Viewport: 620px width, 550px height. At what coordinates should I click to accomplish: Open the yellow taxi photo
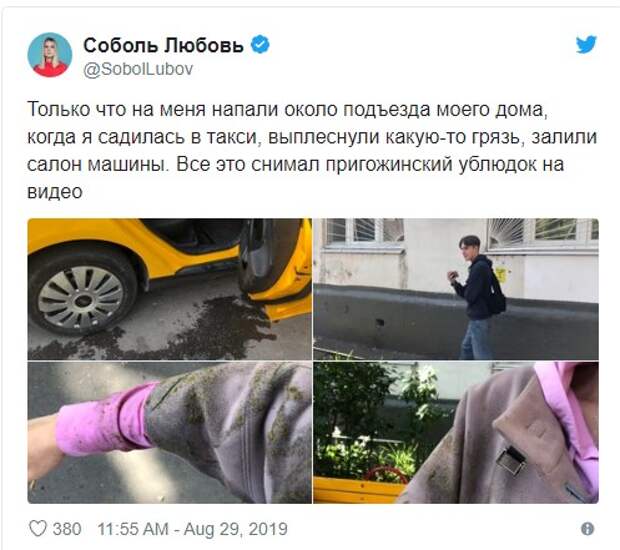pyautogui.click(x=170, y=289)
